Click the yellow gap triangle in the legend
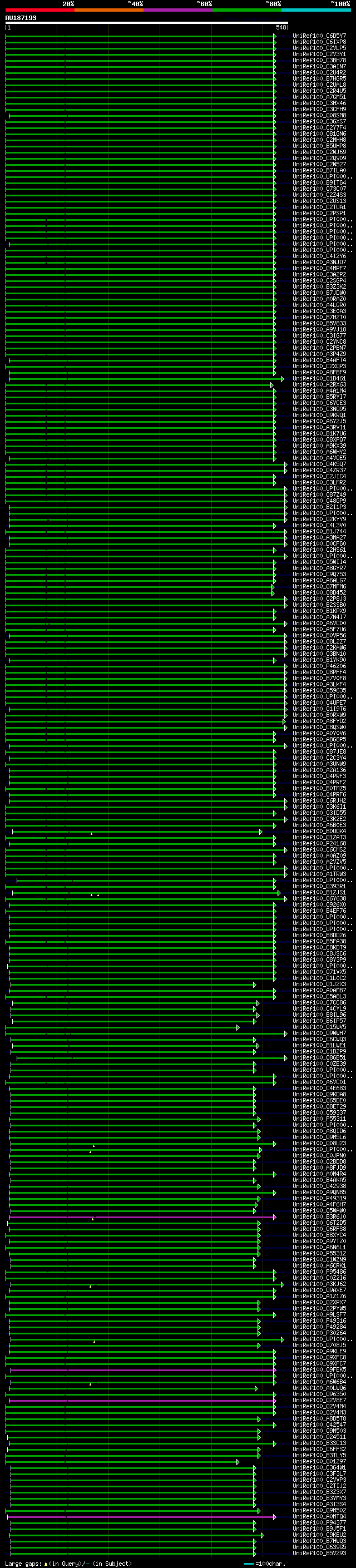Screen dimensions: 356x1568 pos(46,1563)
